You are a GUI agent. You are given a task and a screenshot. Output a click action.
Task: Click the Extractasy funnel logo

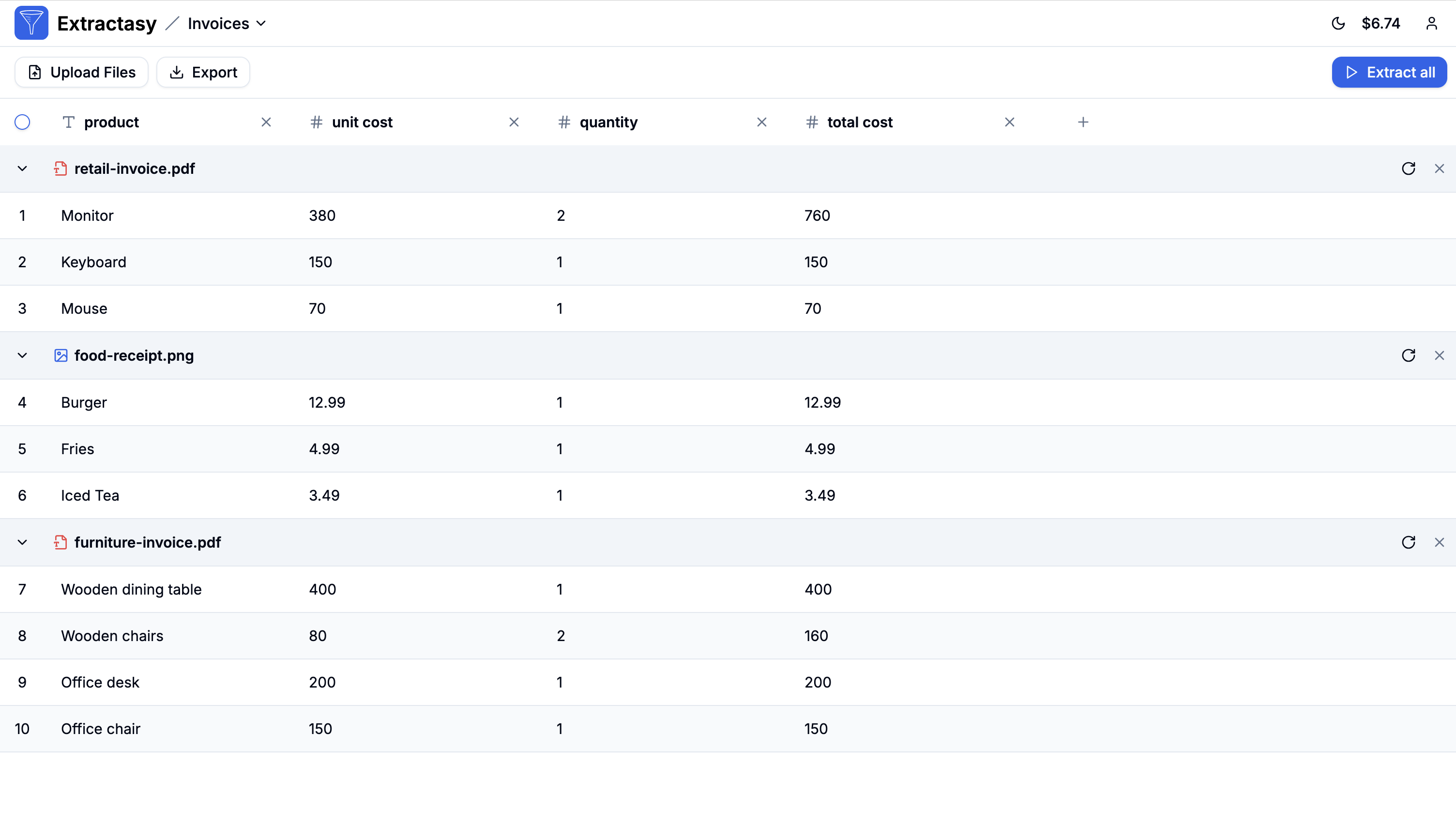click(x=31, y=23)
